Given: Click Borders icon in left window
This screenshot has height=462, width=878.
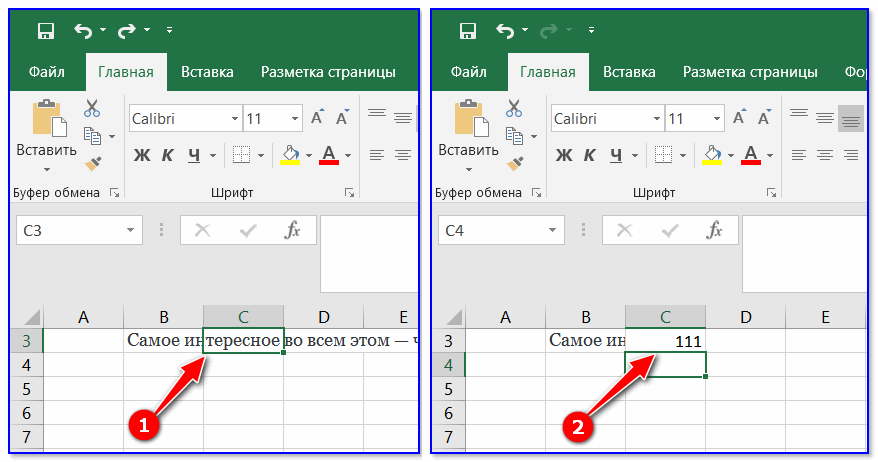Looking at the screenshot, I should 241,155.
